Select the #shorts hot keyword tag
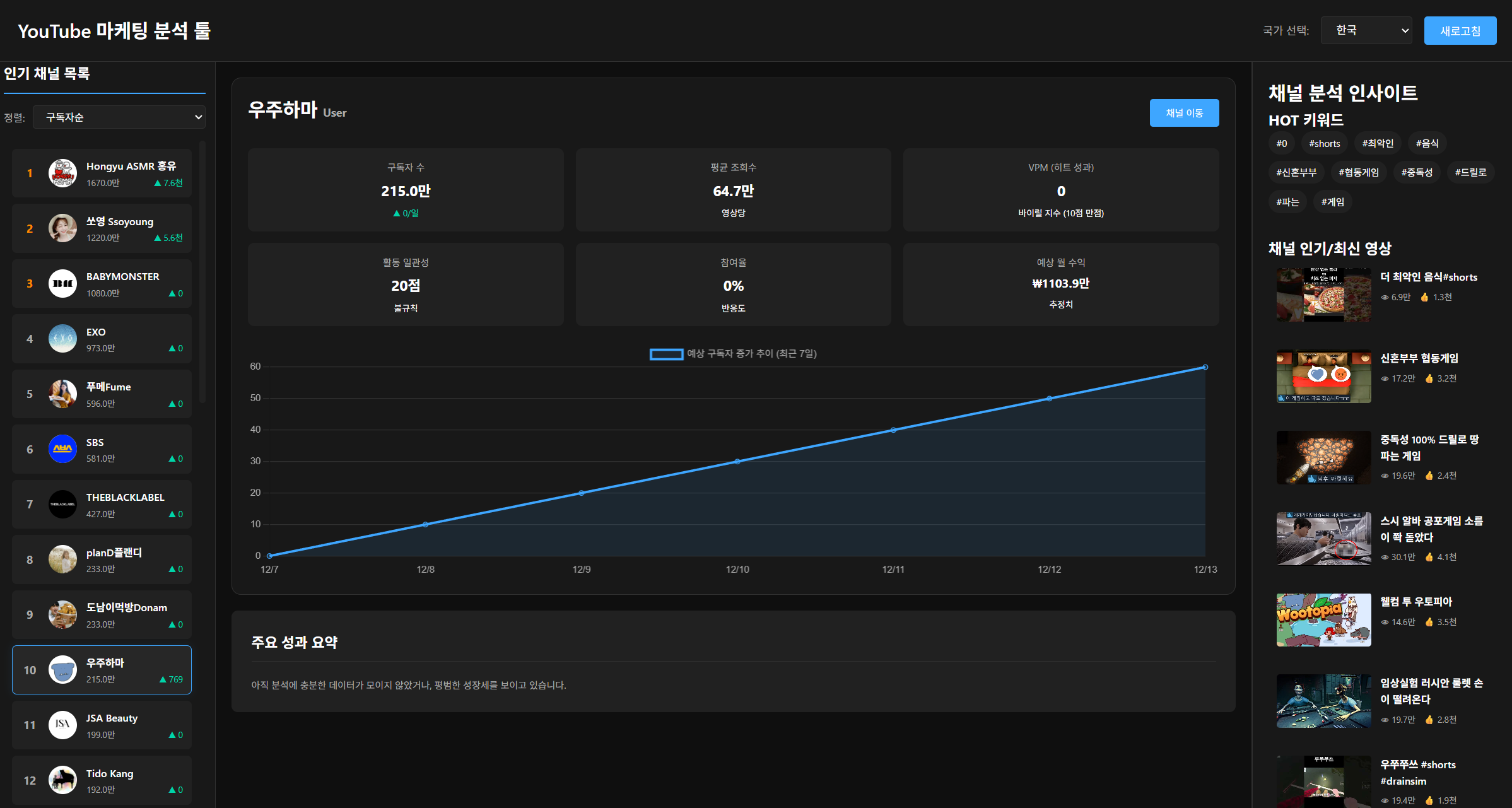The height and width of the screenshot is (808, 1512). (x=1324, y=144)
